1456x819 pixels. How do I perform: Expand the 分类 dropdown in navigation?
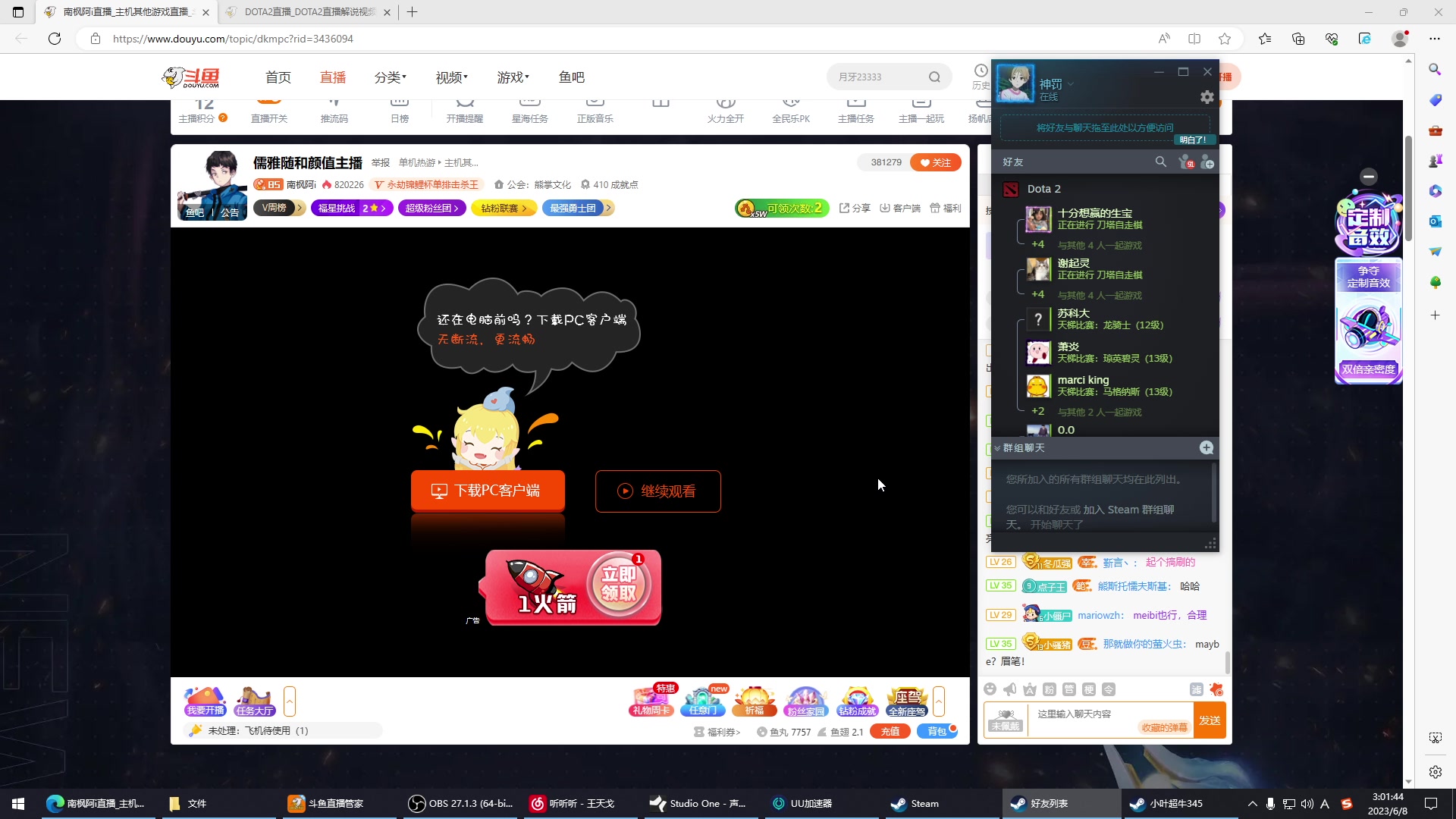391,77
